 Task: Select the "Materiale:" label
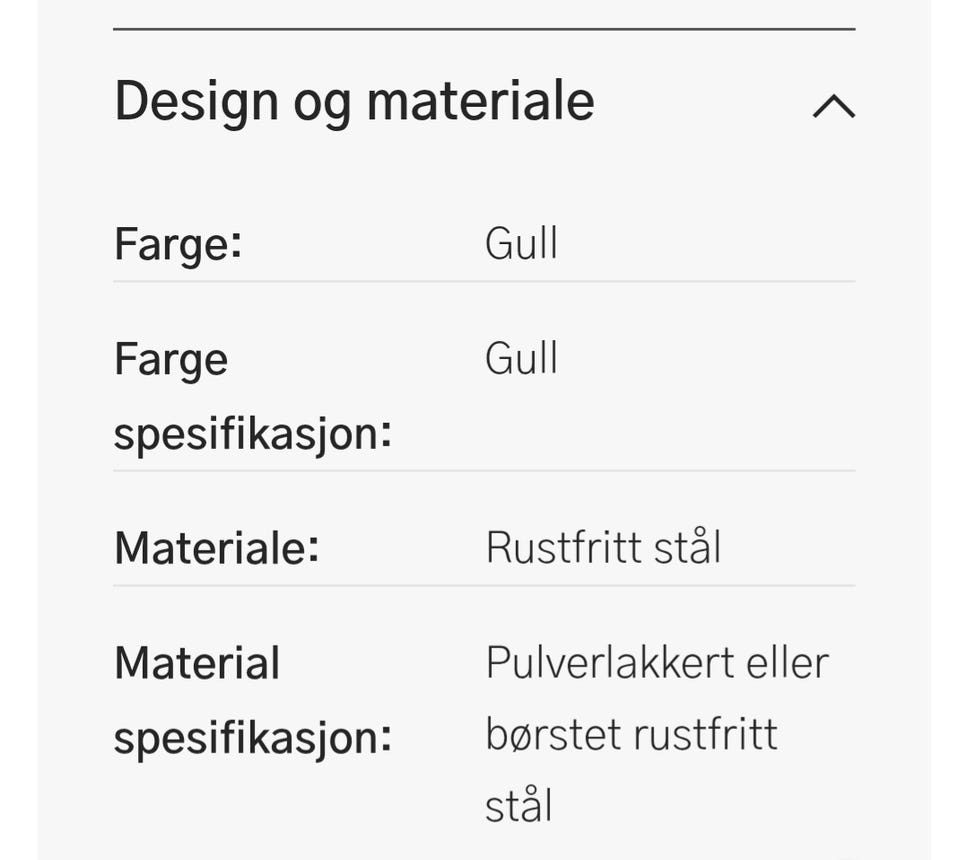point(216,548)
